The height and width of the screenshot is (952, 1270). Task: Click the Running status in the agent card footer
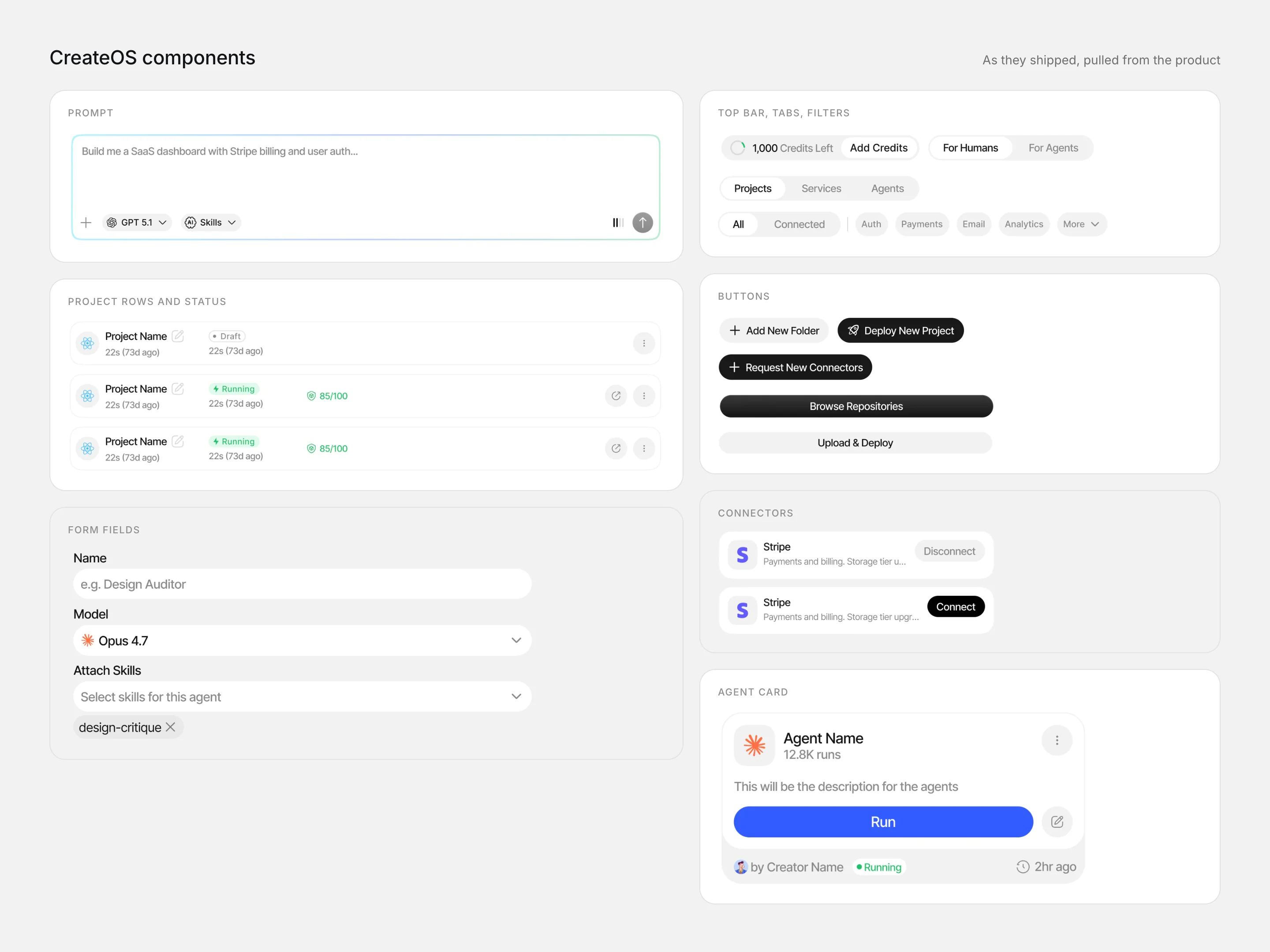click(x=879, y=867)
